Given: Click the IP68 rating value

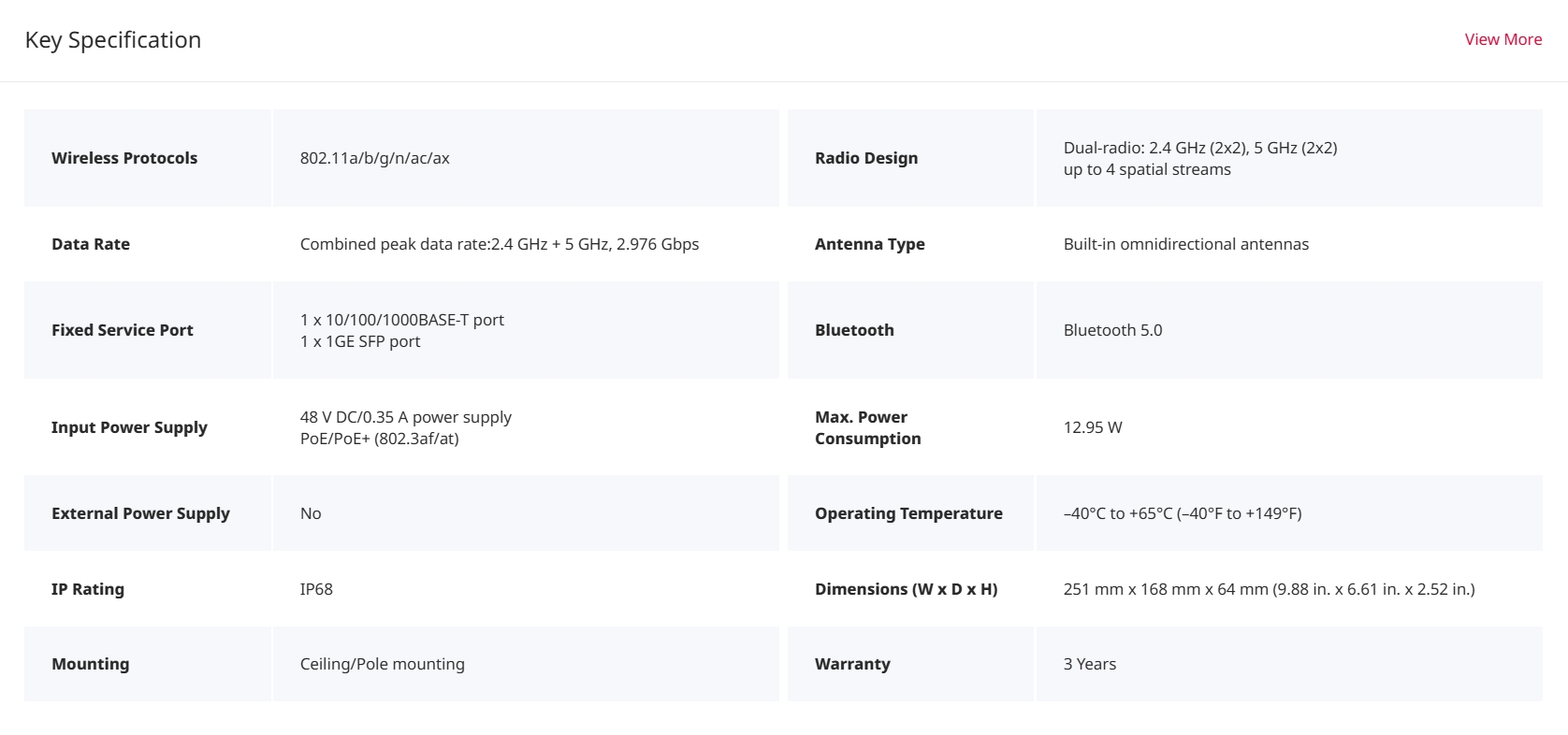Looking at the screenshot, I should click(316, 589).
